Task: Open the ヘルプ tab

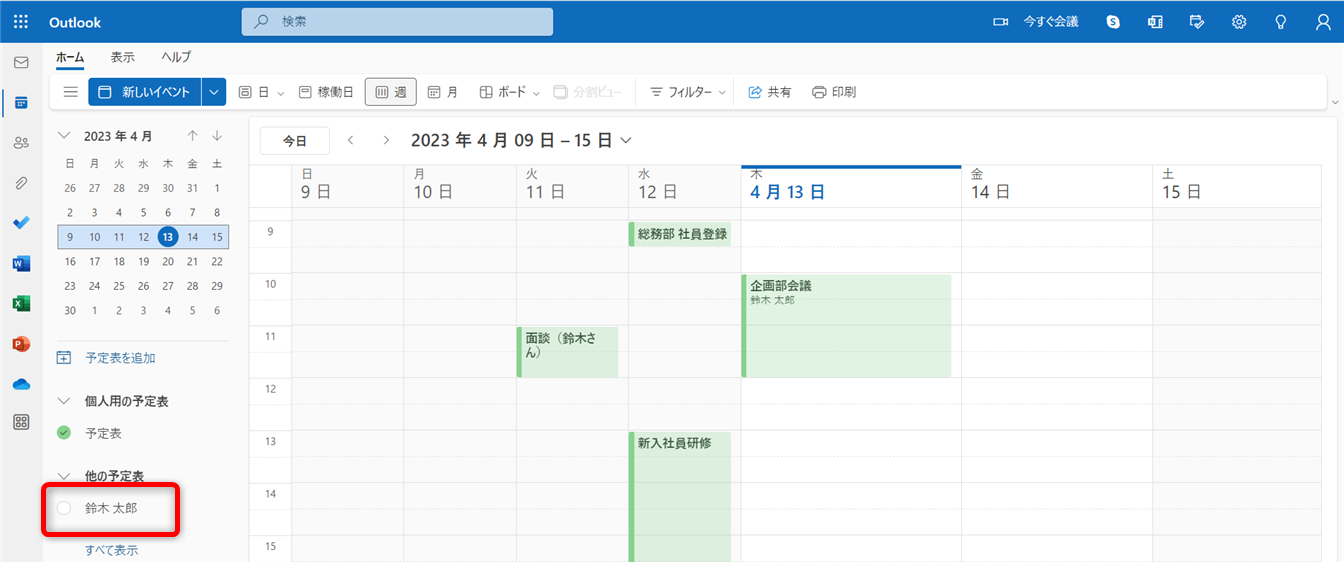Action: click(x=176, y=57)
